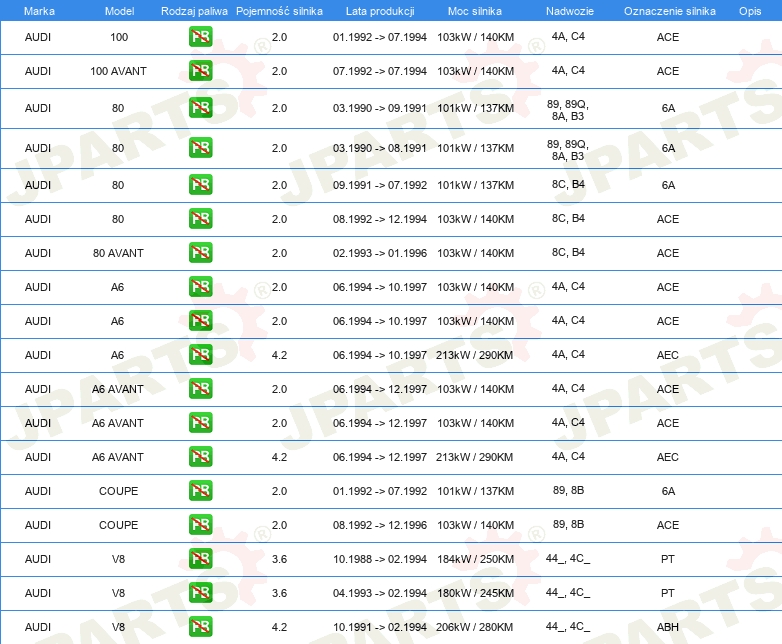This screenshot has width=782, height=644.
Task: Click the date range '07.1992 -> 07.1994'
Action: (x=380, y=71)
